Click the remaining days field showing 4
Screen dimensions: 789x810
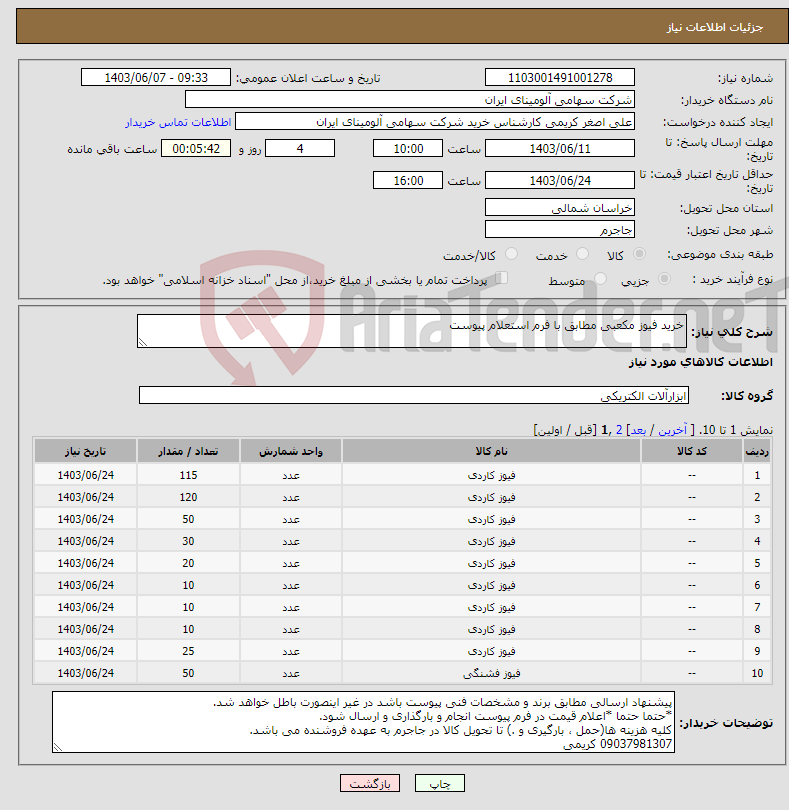300,149
